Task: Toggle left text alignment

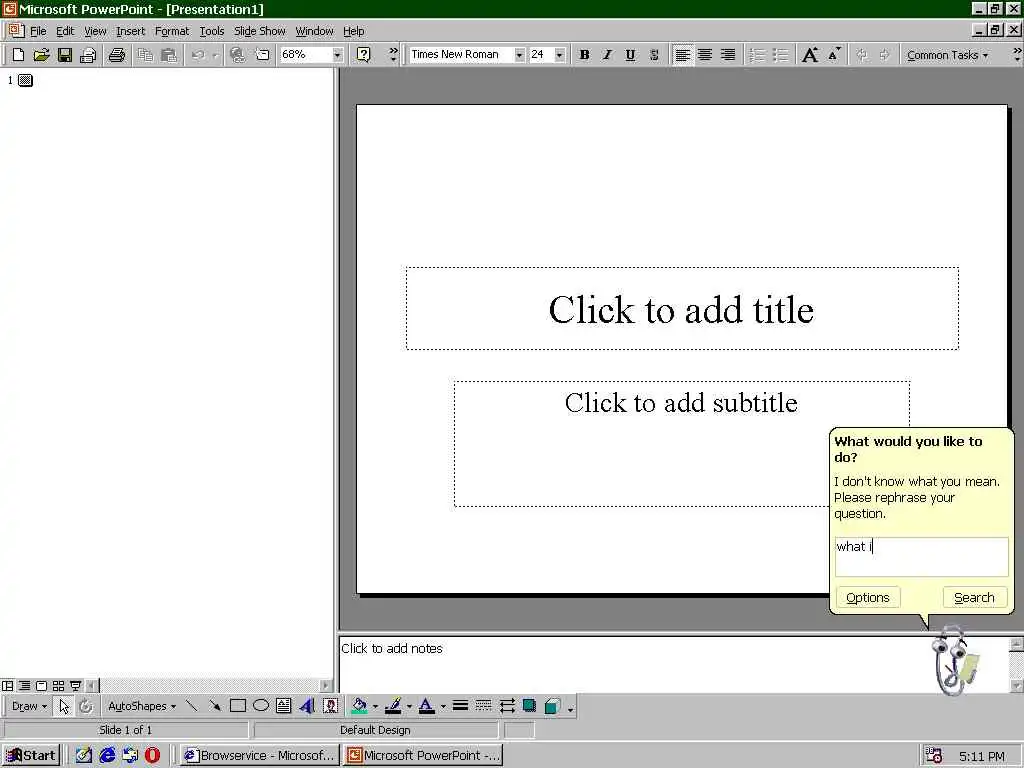Action: [682, 55]
